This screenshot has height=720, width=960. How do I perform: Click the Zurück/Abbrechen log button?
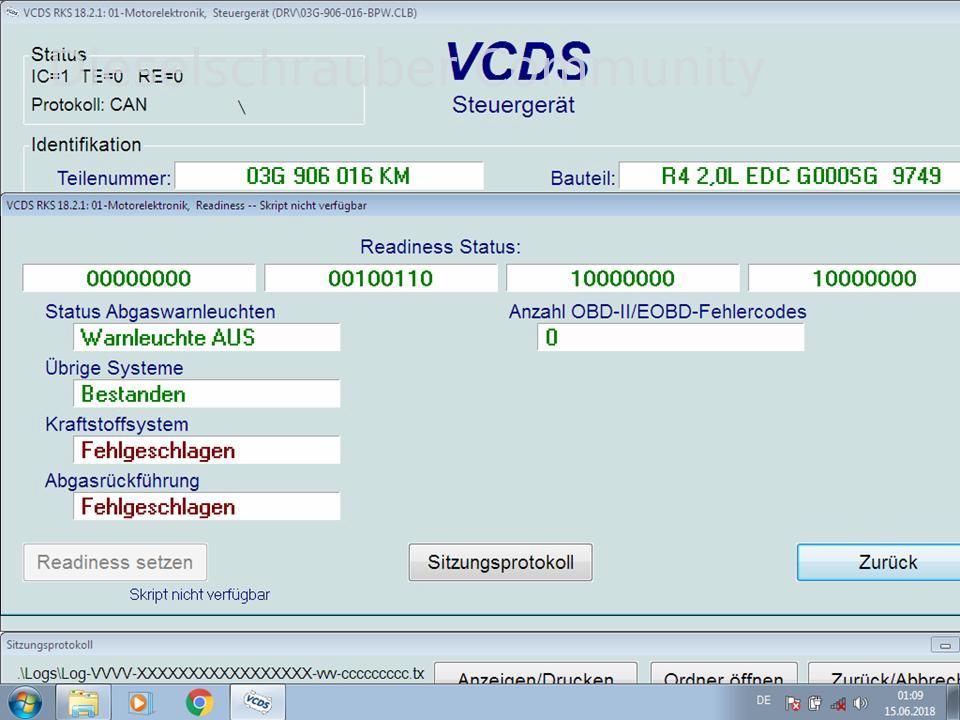click(884, 673)
